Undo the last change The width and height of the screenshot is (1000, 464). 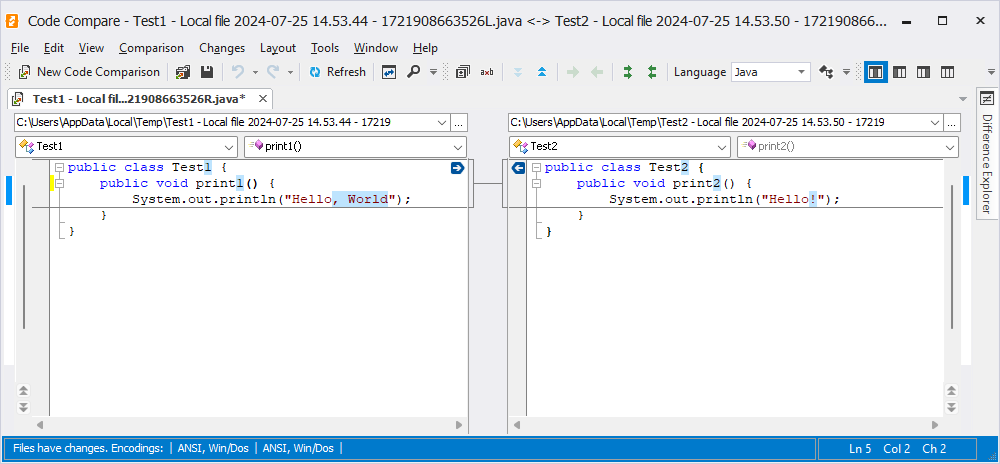238,72
